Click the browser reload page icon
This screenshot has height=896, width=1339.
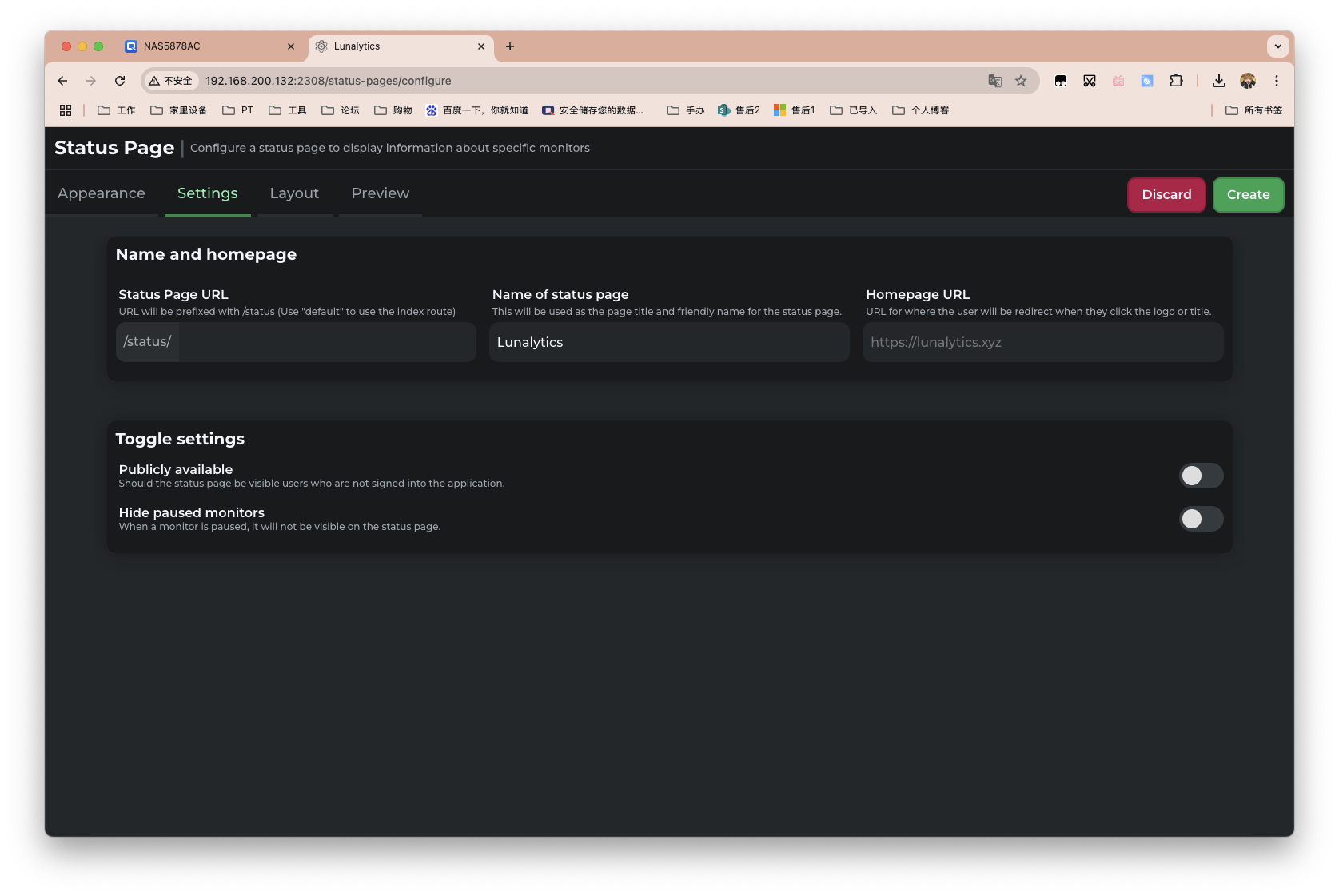(120, 81)
